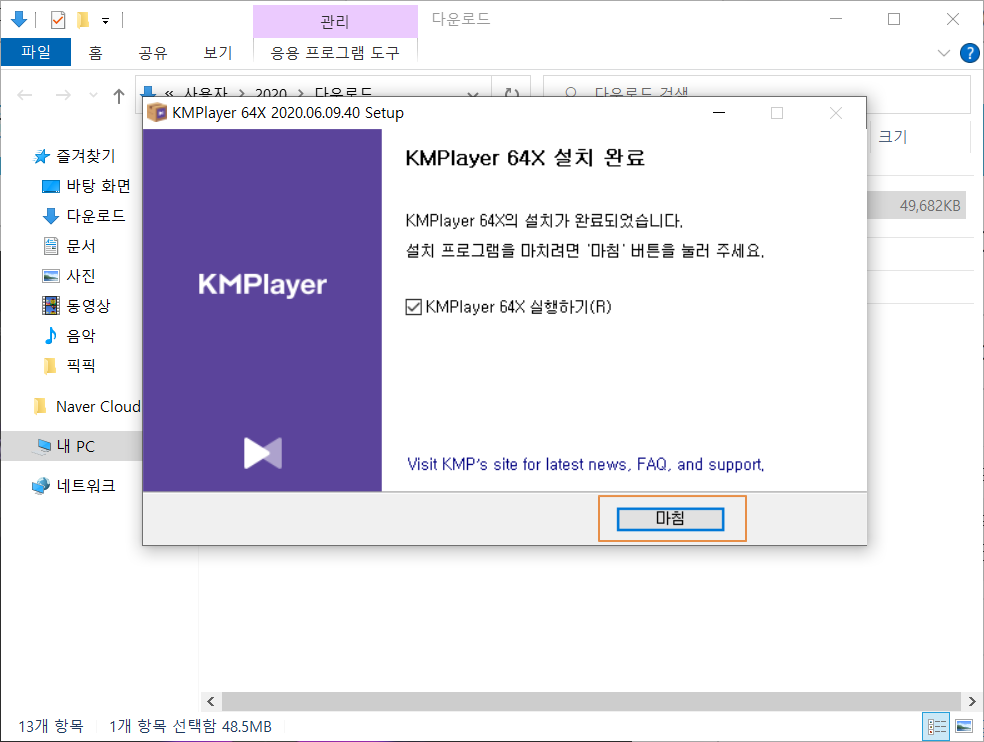Click the 마침 finish button
984x742 pixels.
coord(670,519)
